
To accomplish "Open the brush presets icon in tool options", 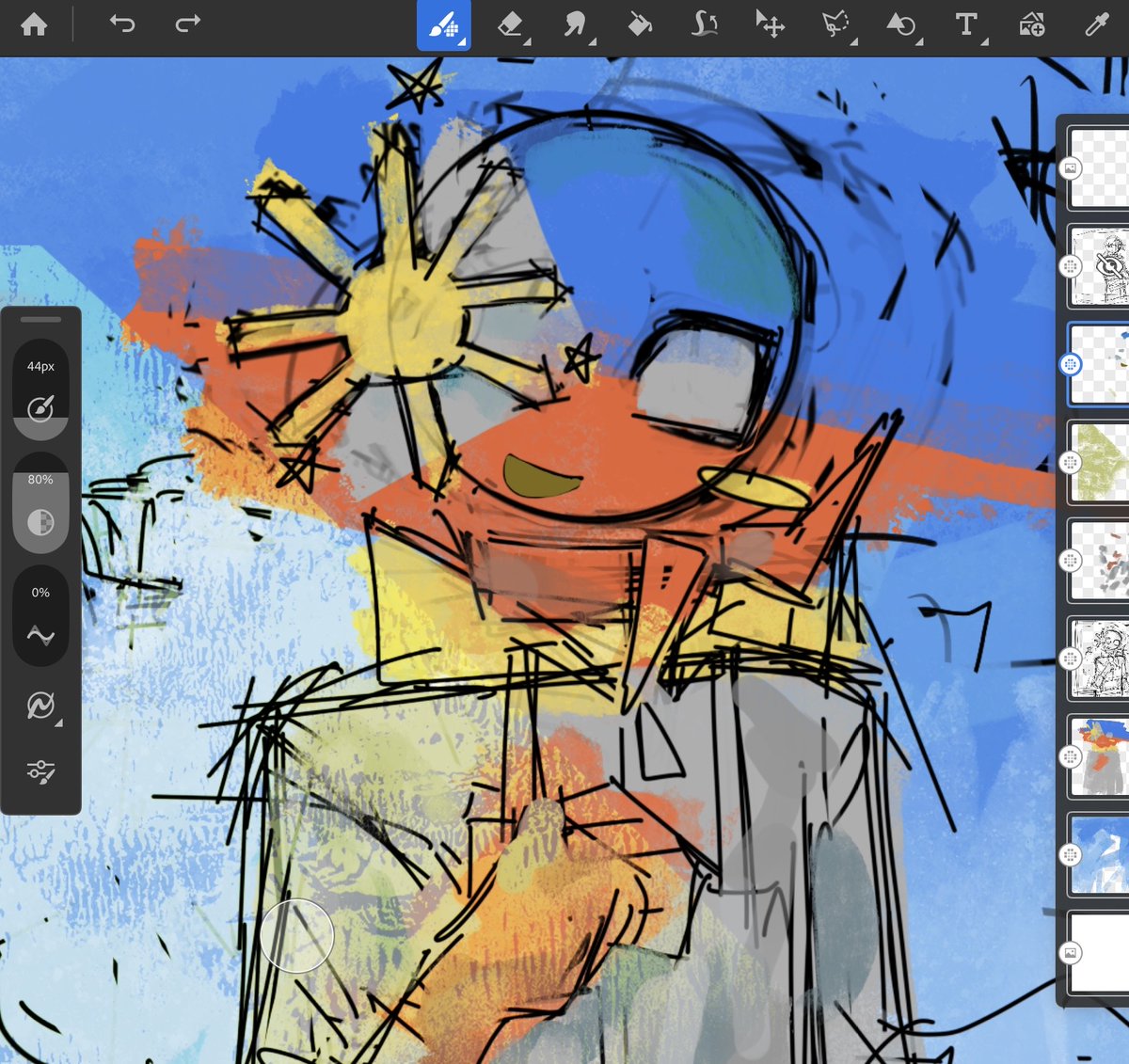I will tap(40, 706).
